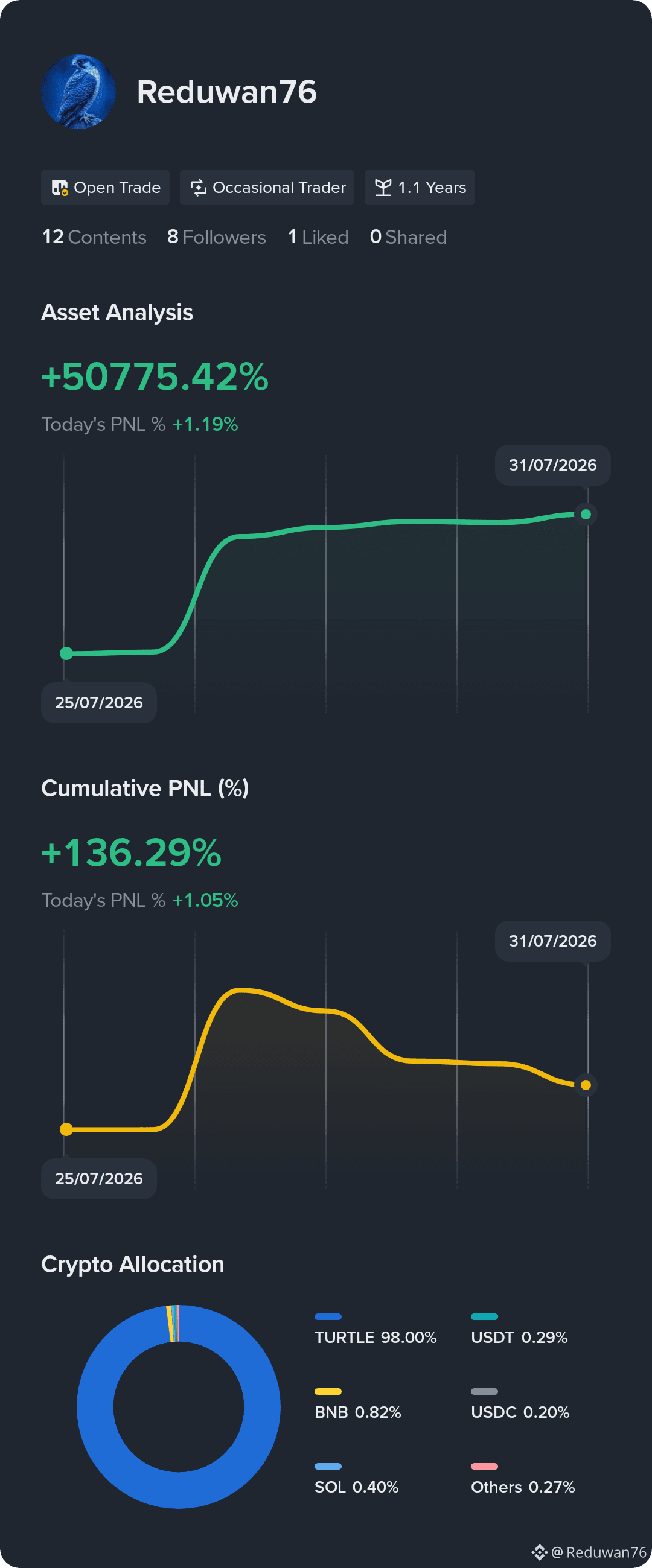Select the TURTLE blue legend swatch
This screenshot has height=1568, width=652.
tap(328, 1316)
